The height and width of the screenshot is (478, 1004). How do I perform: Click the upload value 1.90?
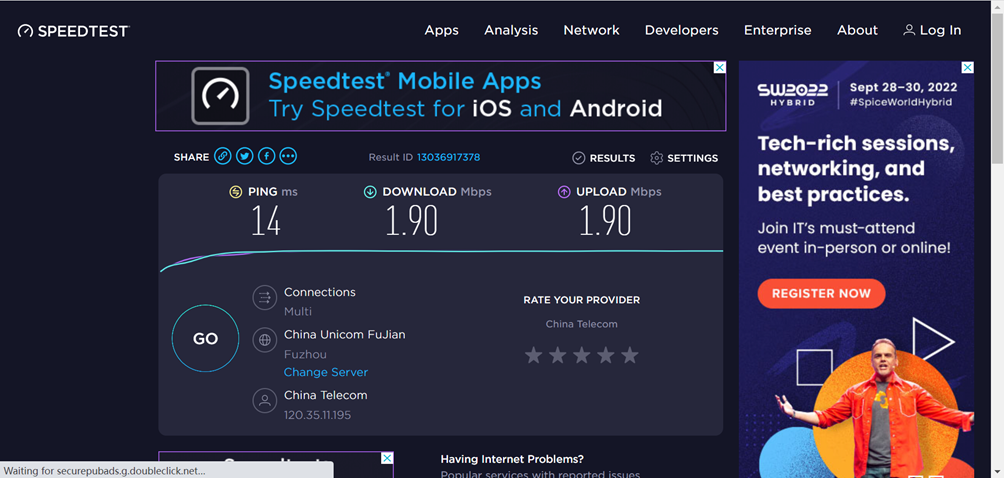pyautogui.click(x=605, y=221)
